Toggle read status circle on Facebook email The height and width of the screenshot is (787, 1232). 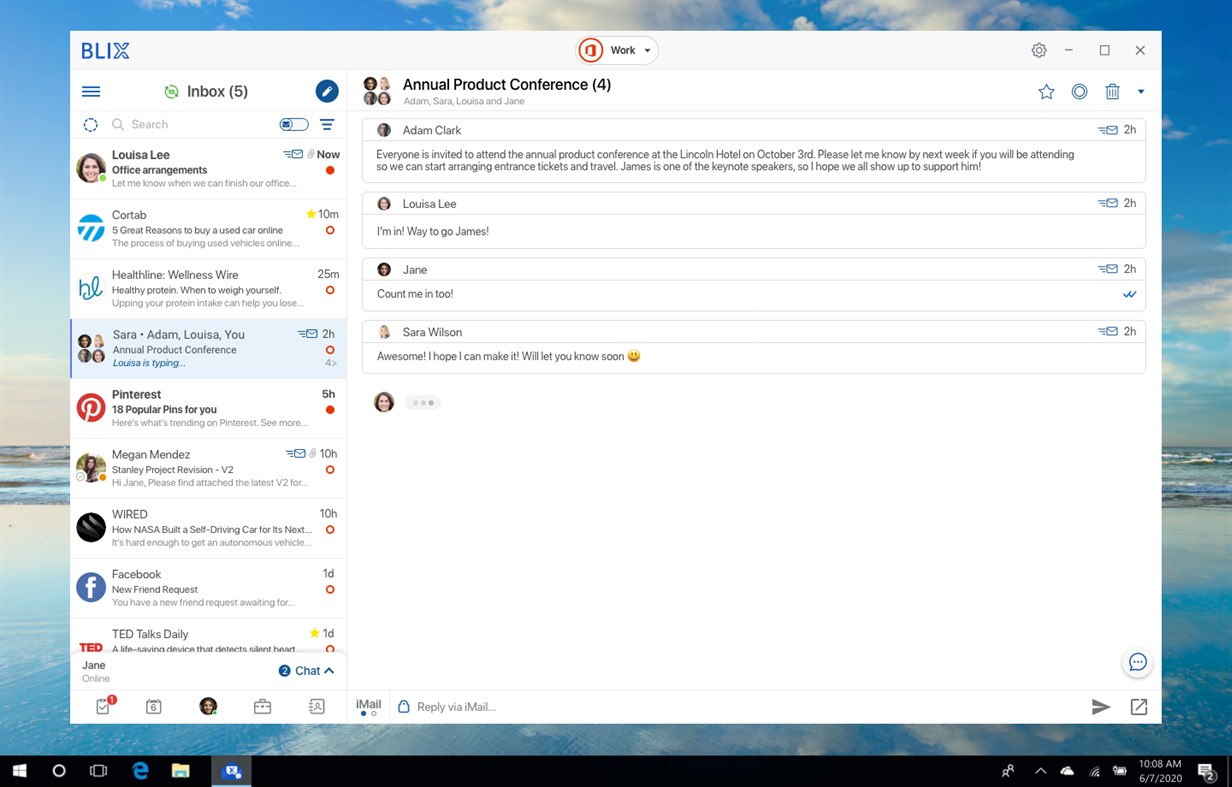330,590
